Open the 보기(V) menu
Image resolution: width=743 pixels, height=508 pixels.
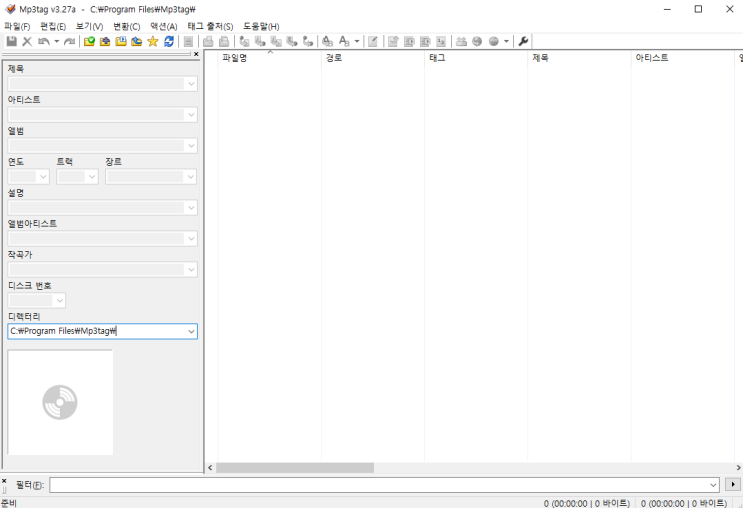click(x=90, y=27)
